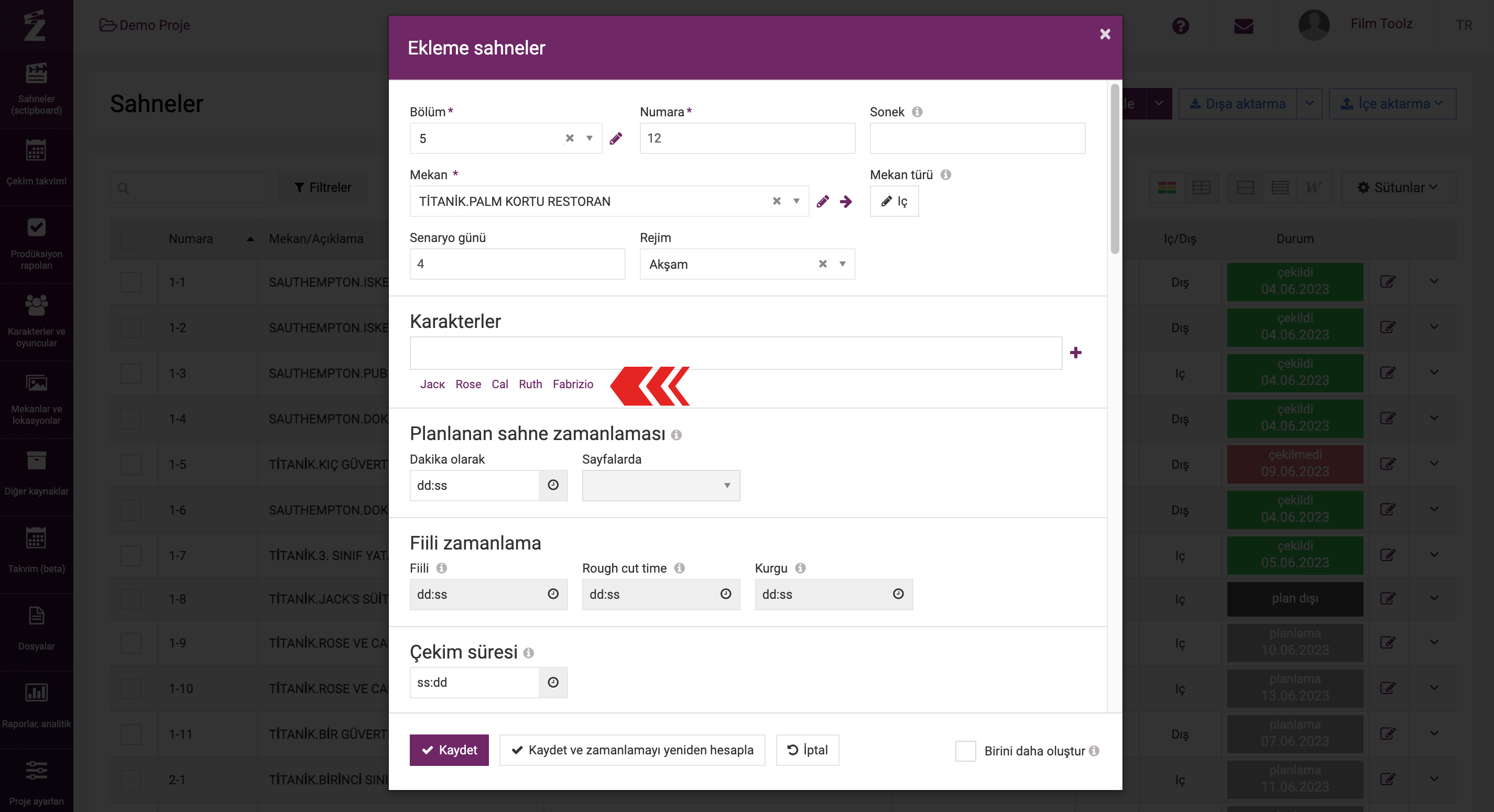Click the İptal button
Image resolution: width=1494 pixels, height=812 pixels.
tap(808, 750)
